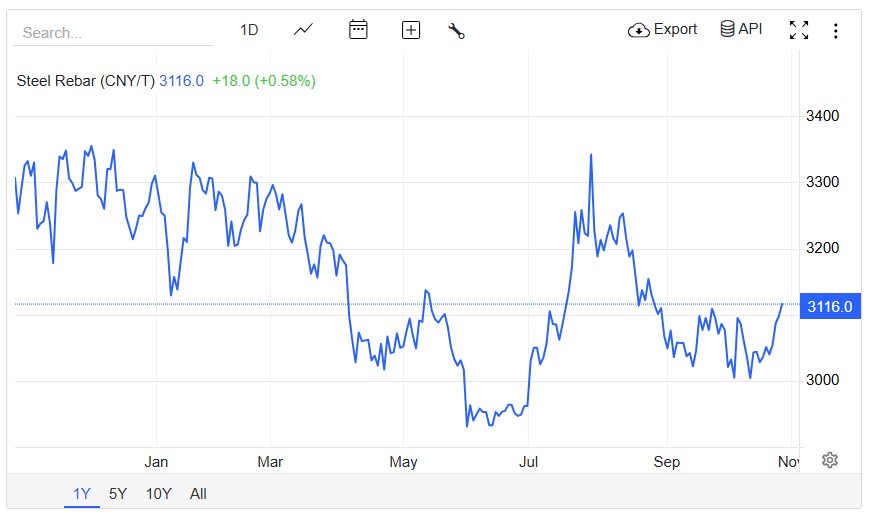Screen dimensions: 871x520
Task: Open the calendar date range picker
Action: click(358, 30)
